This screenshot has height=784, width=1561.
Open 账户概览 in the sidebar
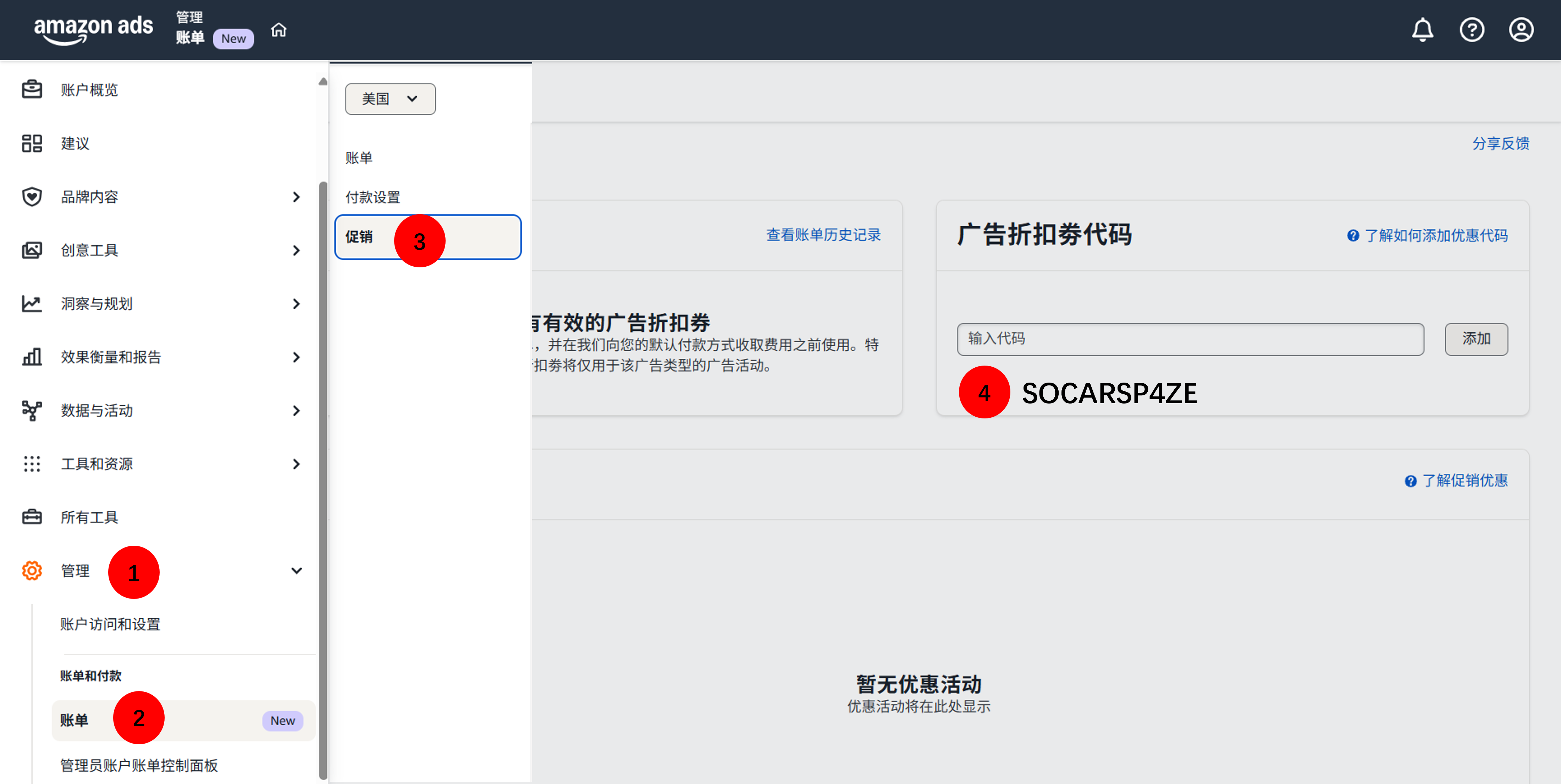point(89,90)
